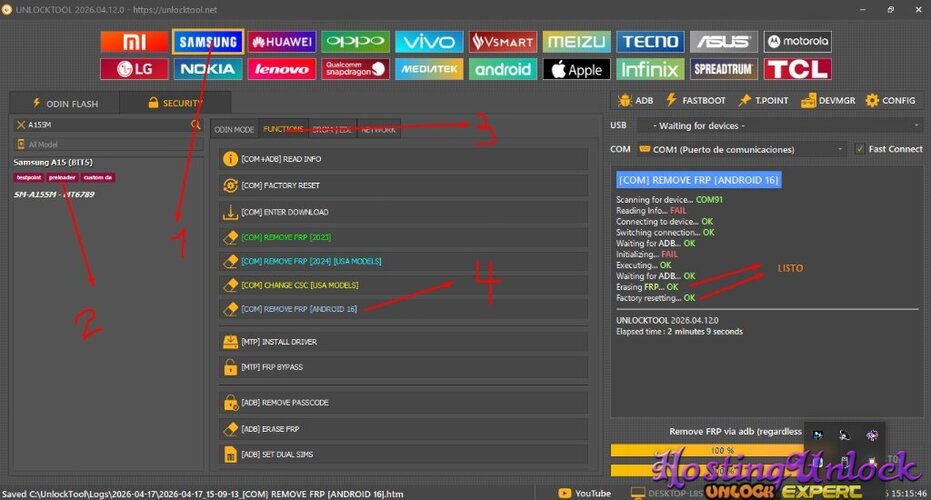Switch to the FUNCTIONS tab
Image resolution: width=931 pixels, height=500 pixels.
coord(283,129)
